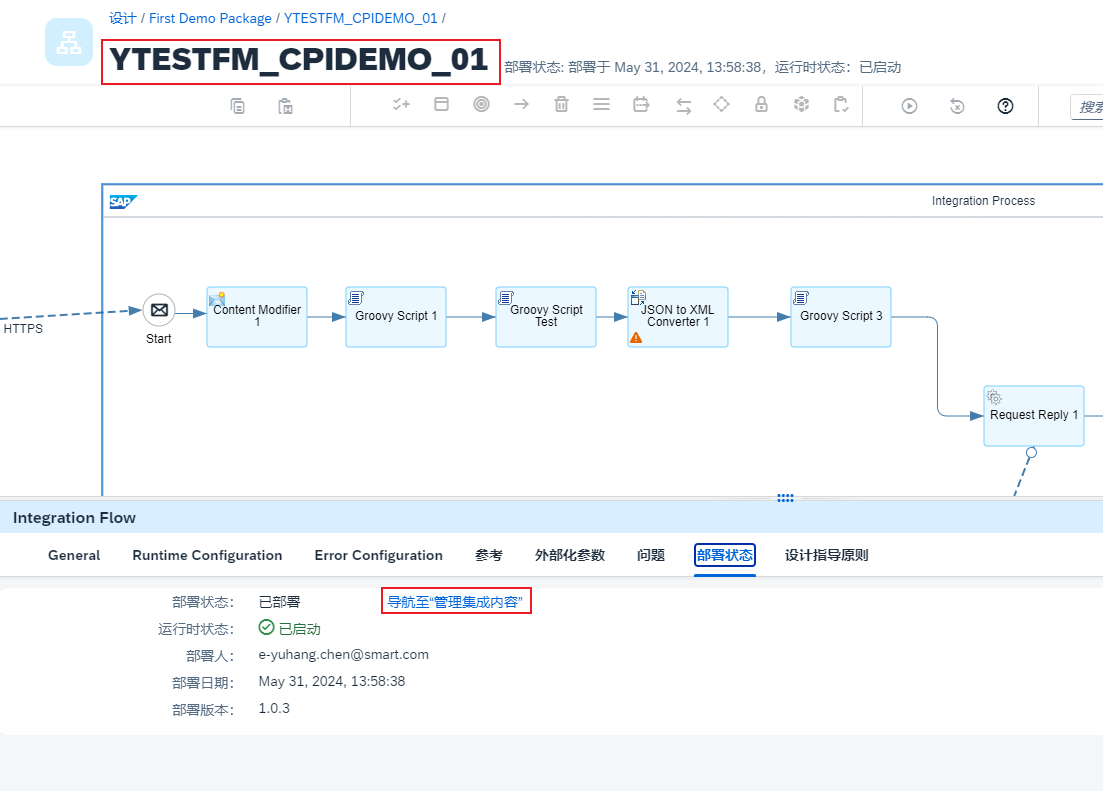Click the warning icon on JSON to XML Converter 1

tap(636, 338)
